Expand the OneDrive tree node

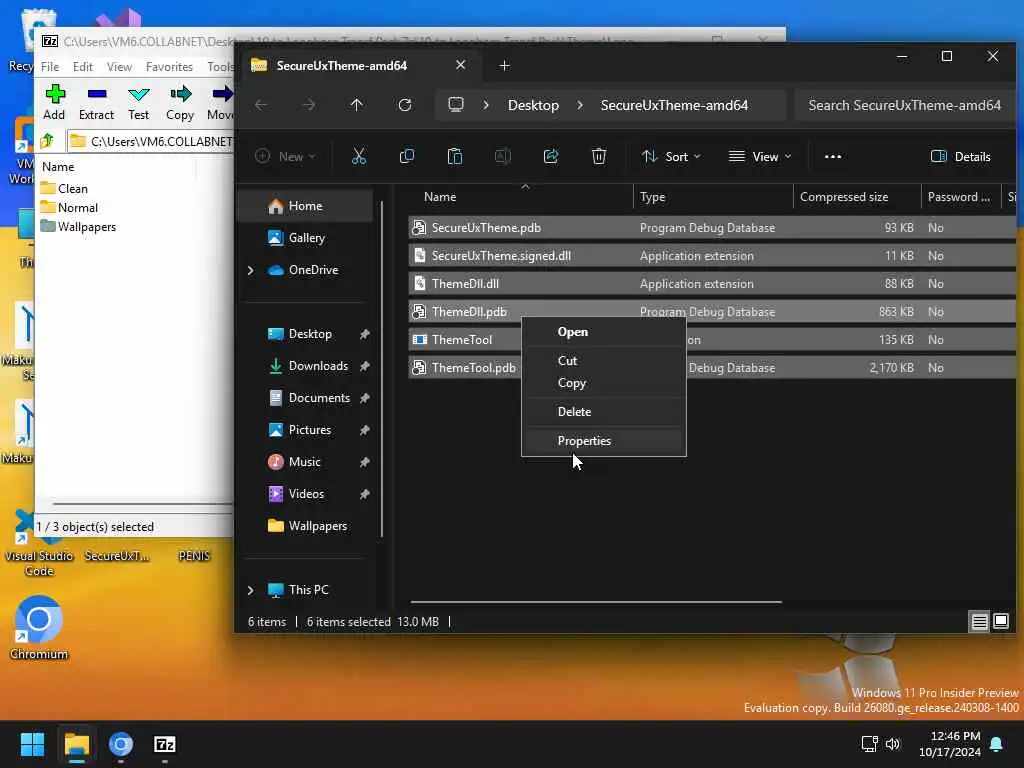point(251,270)
